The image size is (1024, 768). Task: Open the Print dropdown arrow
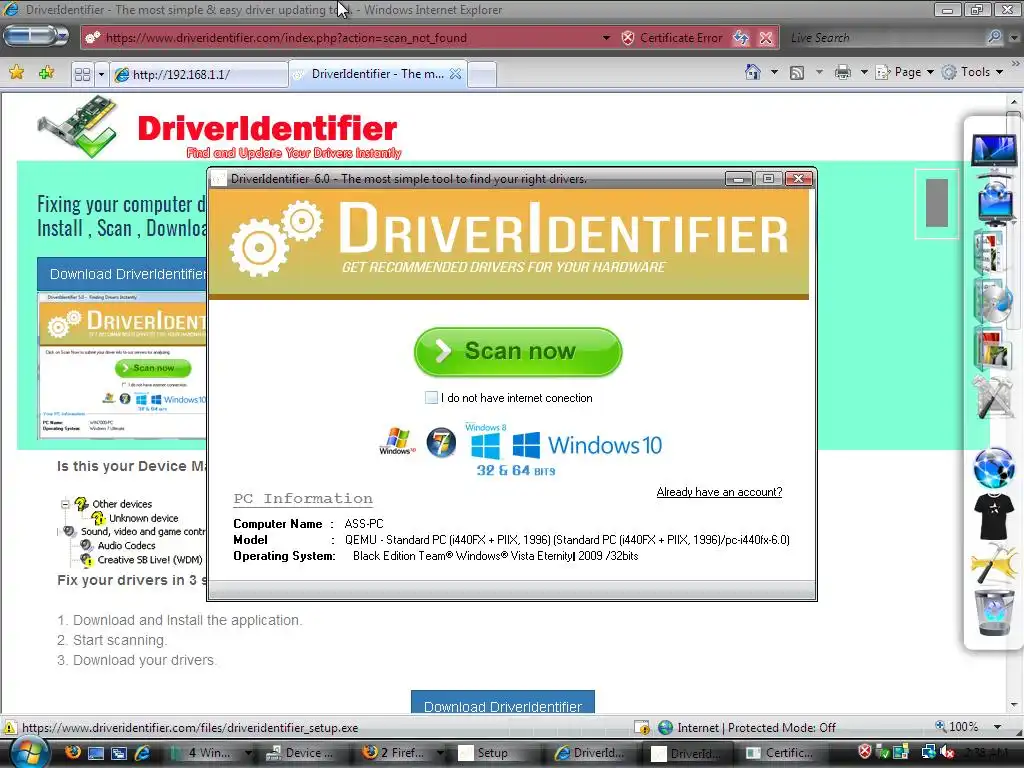(863, 72)
